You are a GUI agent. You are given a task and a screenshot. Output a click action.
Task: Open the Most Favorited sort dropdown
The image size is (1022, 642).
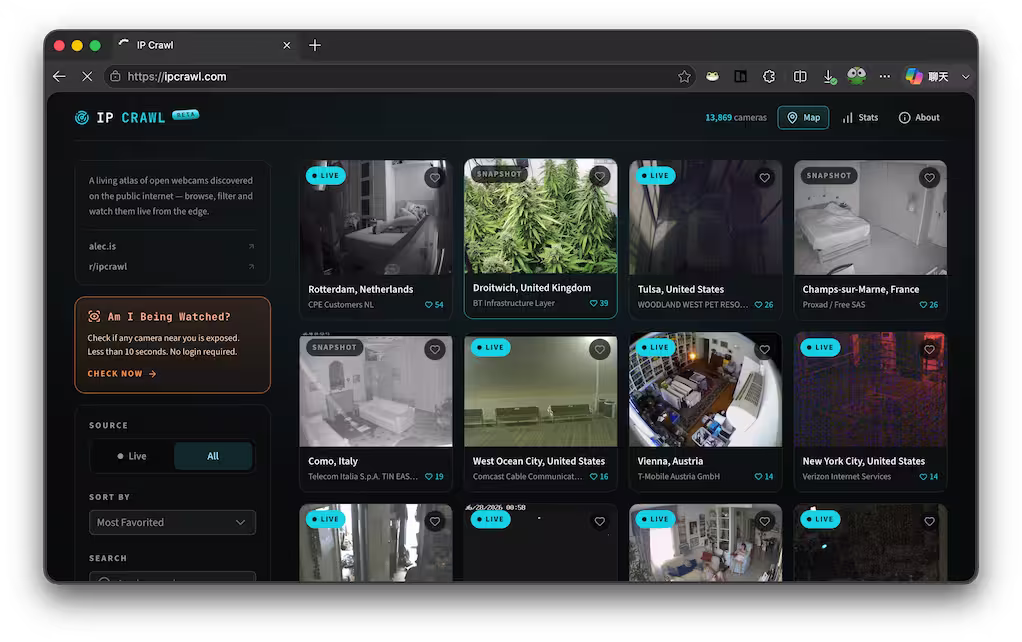pyautogui.click(x=172, y=522)
